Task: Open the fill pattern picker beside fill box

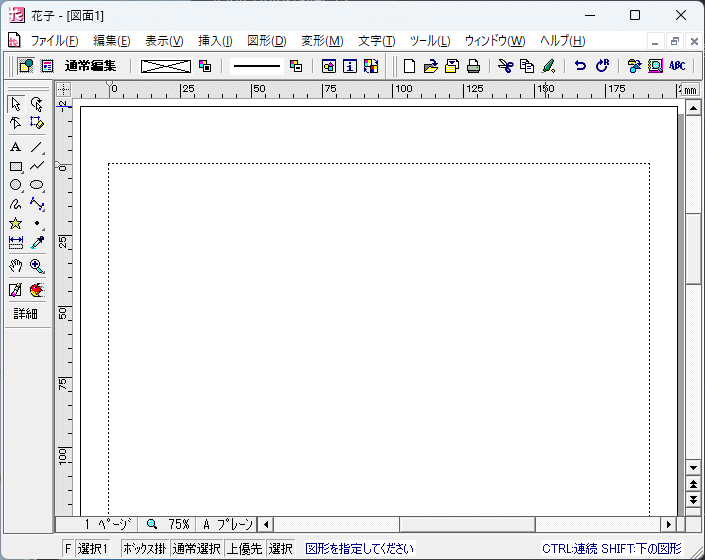Action: pos(205,66)
